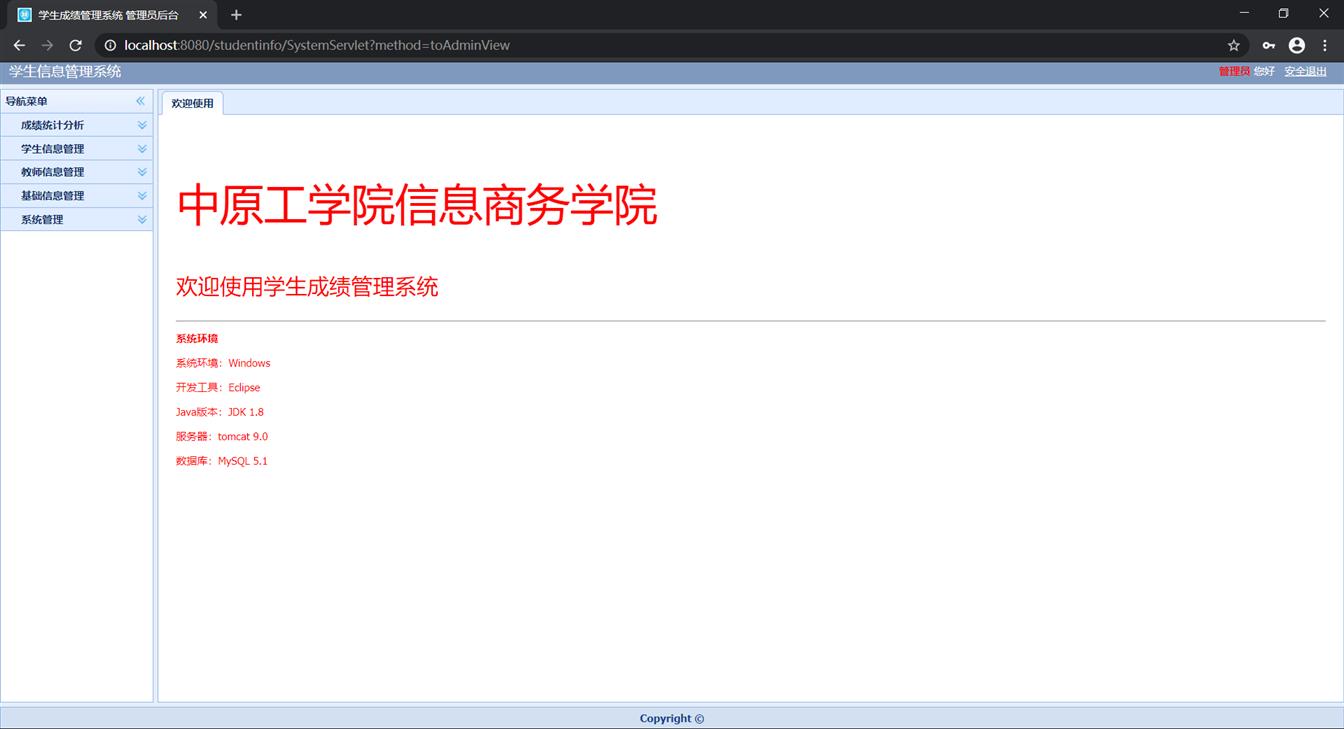Click the Copyright © footer text
1344x729 pixels.
(672, 718)
